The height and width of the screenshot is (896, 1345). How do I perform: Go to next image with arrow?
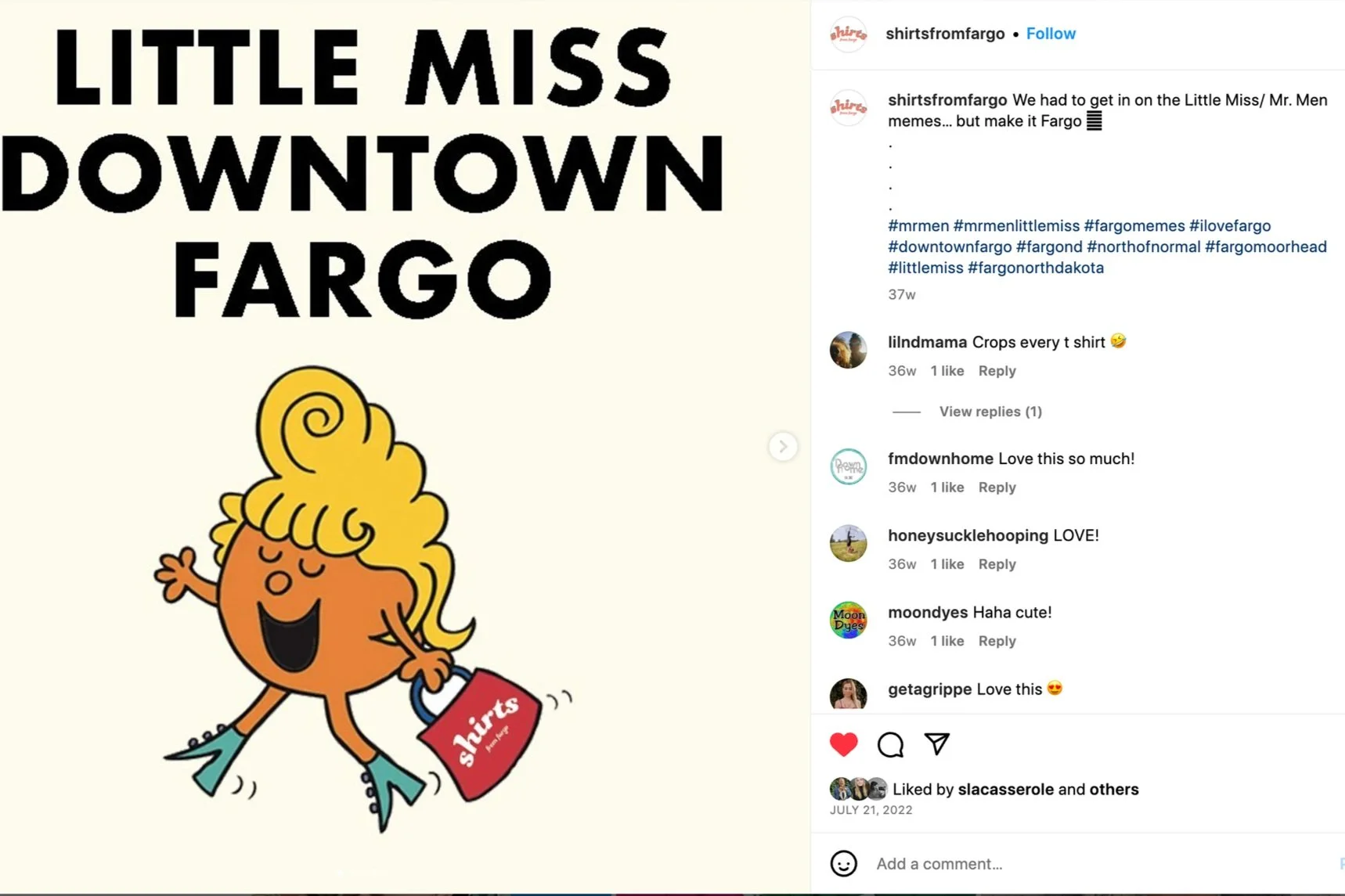click(x=782, y=447)
